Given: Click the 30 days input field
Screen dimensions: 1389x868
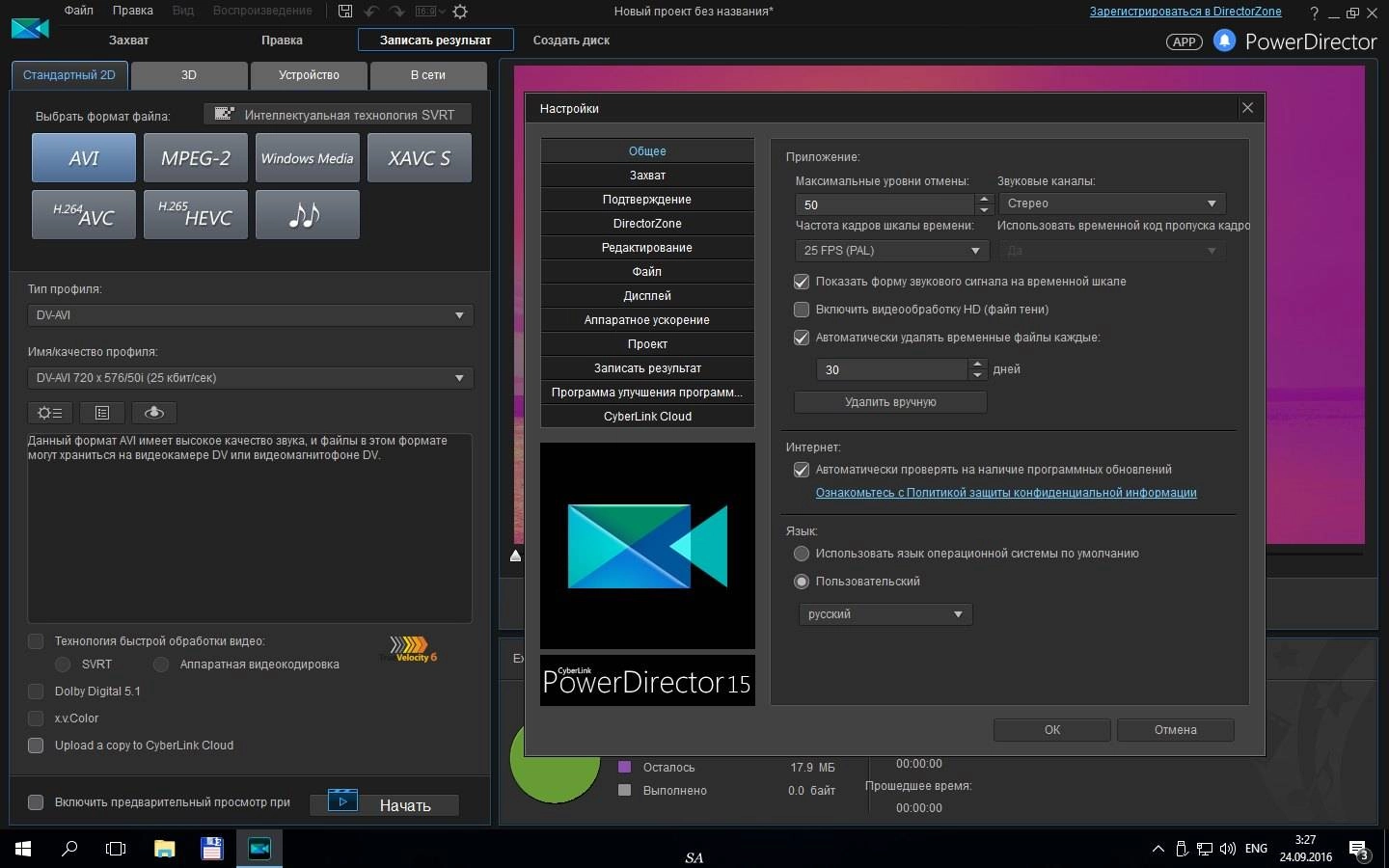Looking at the screenshot, I should click(x=891, y=369).
